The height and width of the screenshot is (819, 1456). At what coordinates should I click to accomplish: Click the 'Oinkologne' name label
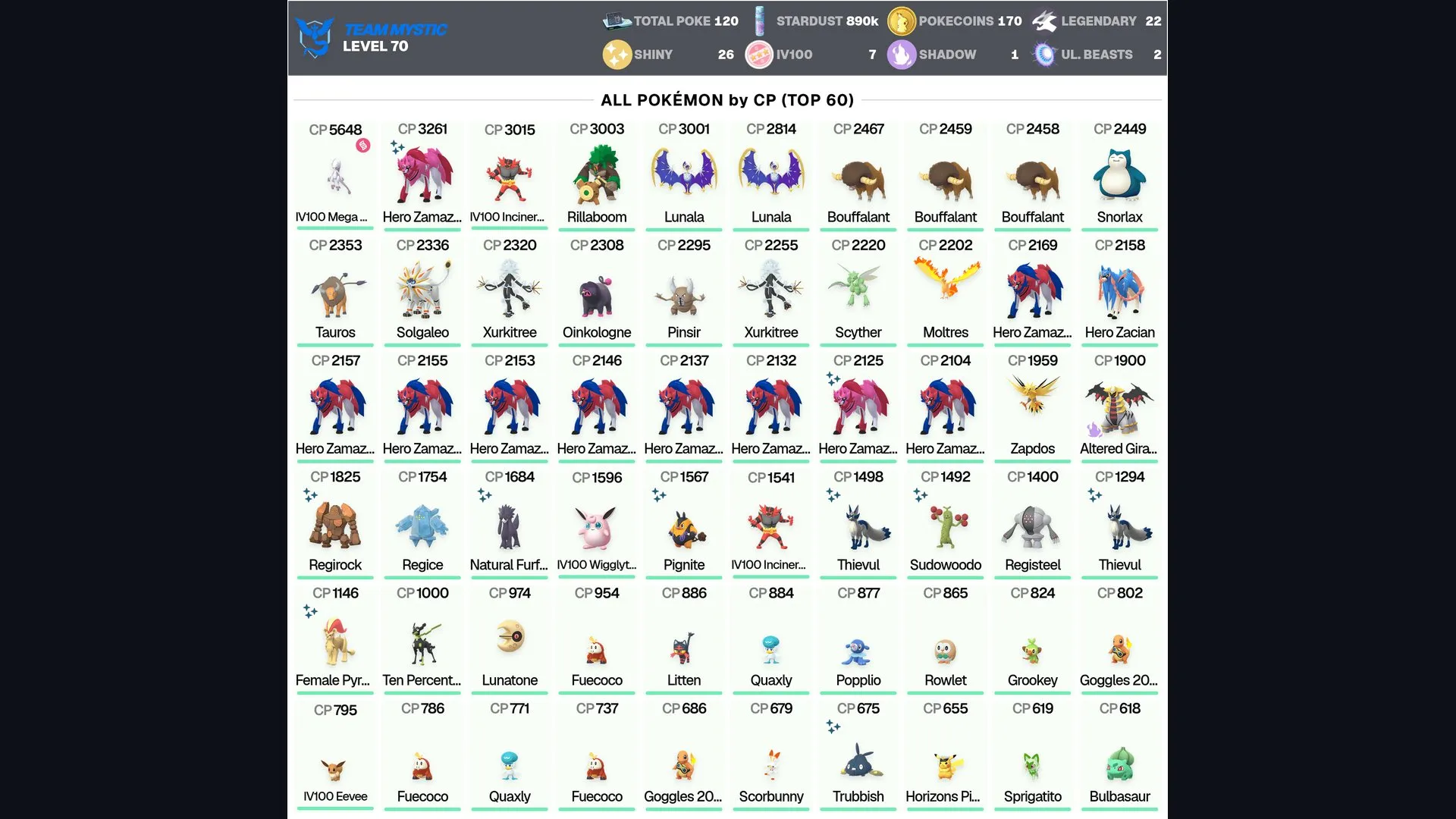[597, 332]
